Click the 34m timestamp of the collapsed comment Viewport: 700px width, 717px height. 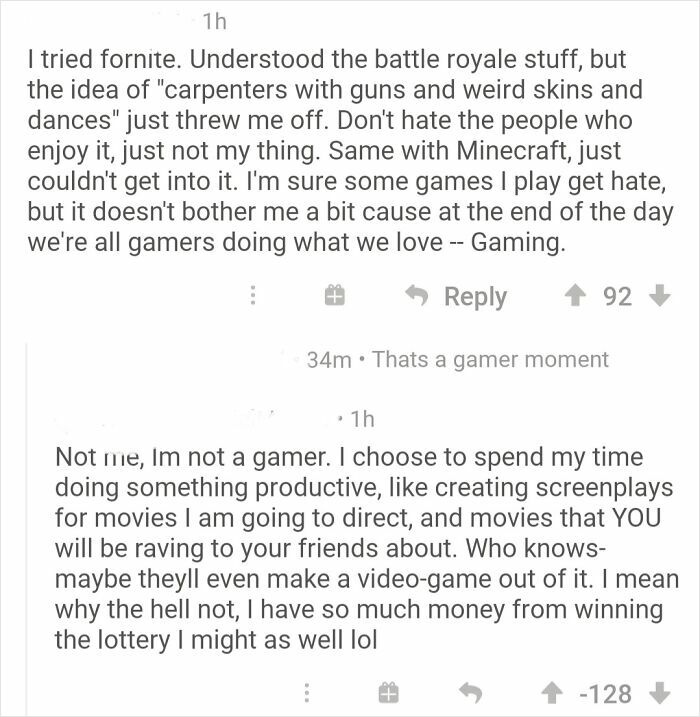[328, 359]
